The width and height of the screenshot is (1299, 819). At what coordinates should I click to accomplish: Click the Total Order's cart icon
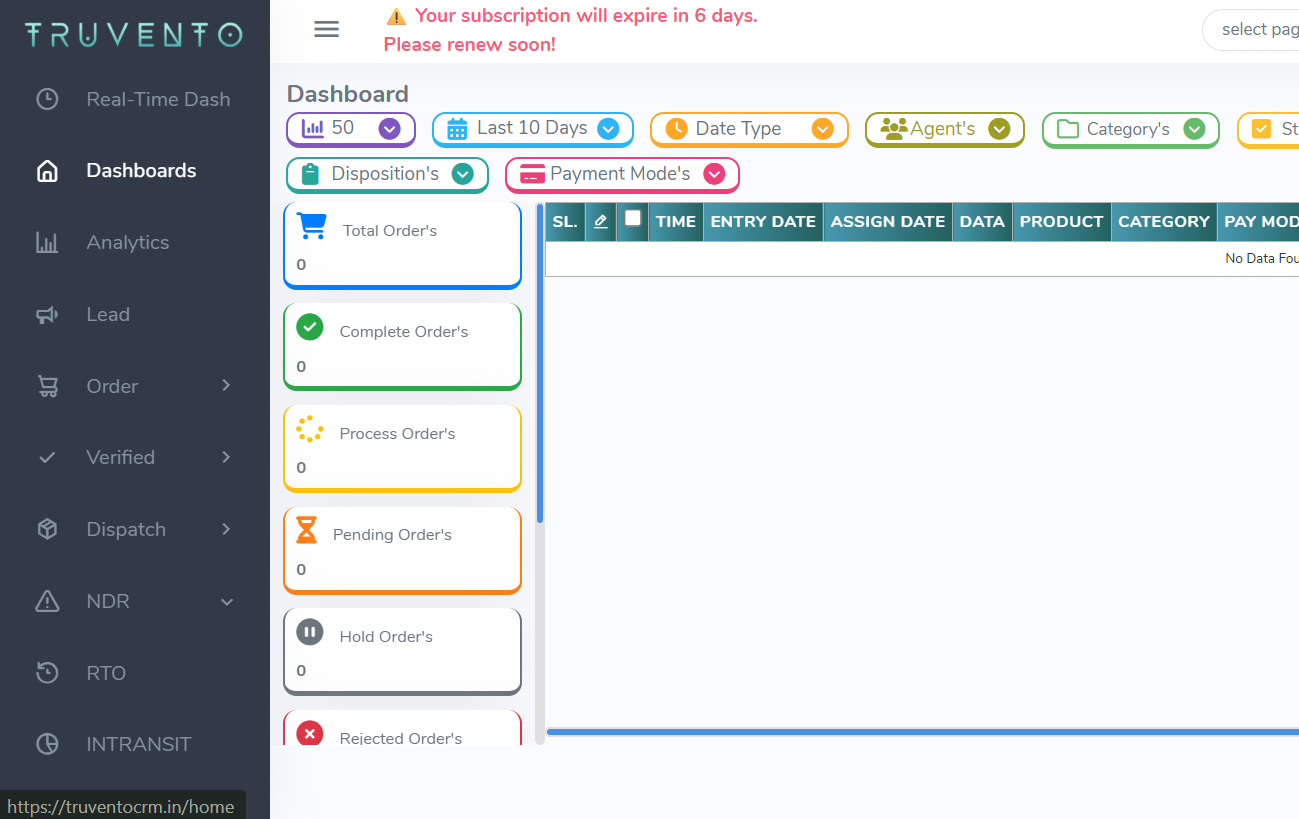tap(311, 227)
